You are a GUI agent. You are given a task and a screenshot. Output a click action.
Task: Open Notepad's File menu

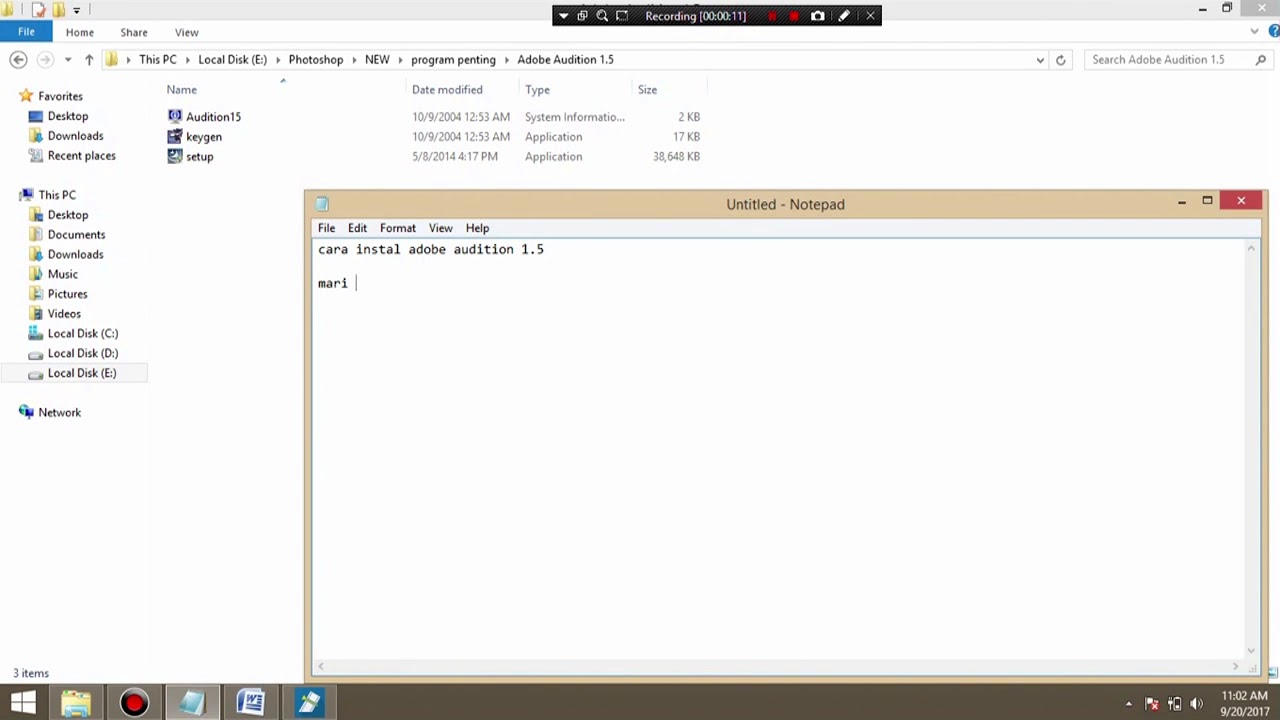pos(326,228)
